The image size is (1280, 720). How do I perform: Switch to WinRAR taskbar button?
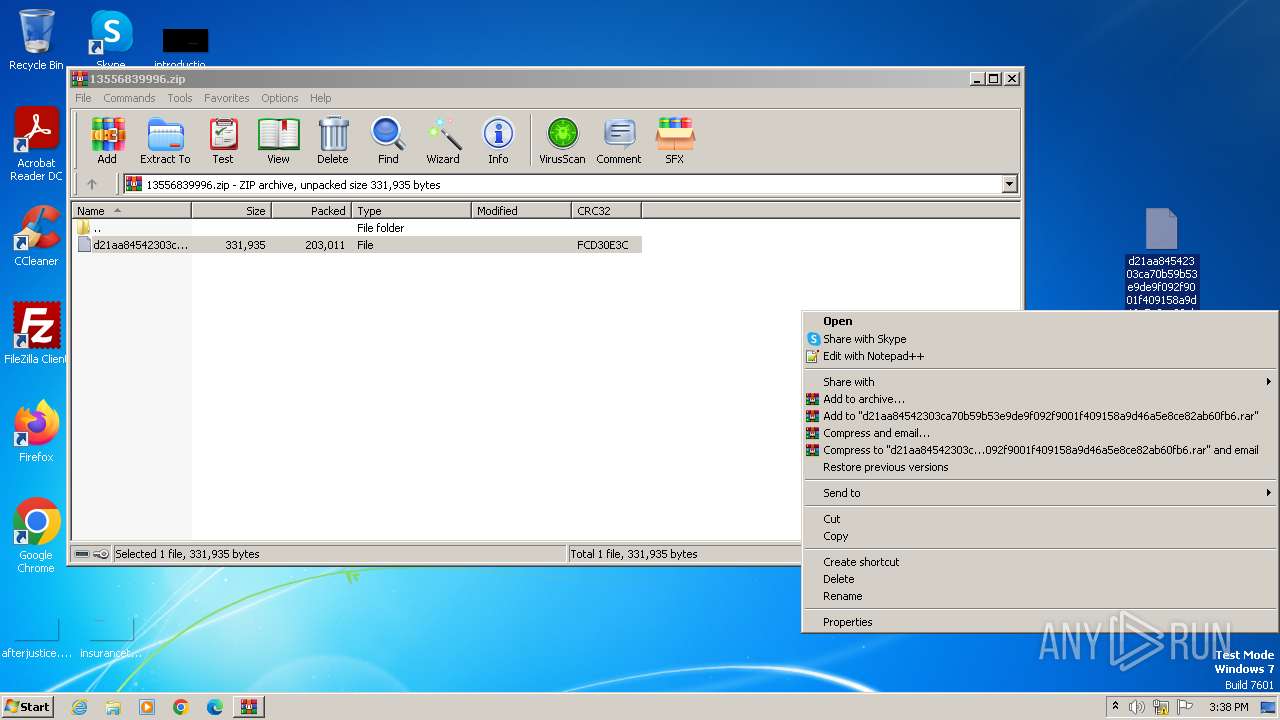coord(249,707)
